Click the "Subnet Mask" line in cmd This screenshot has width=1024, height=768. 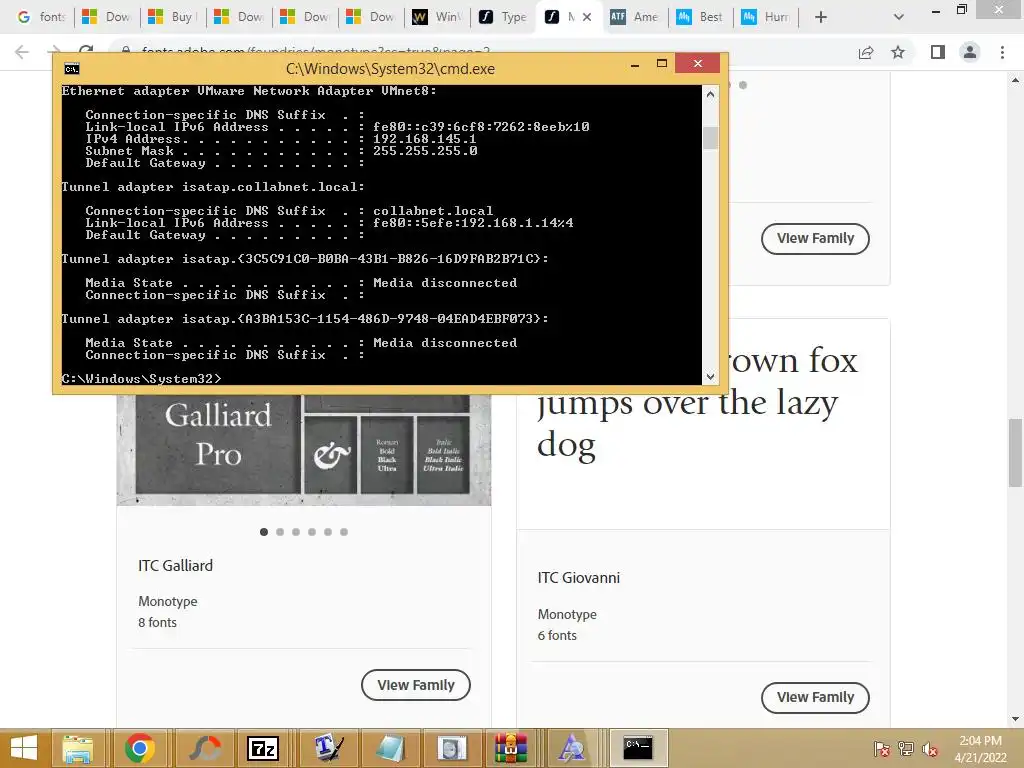281,151
